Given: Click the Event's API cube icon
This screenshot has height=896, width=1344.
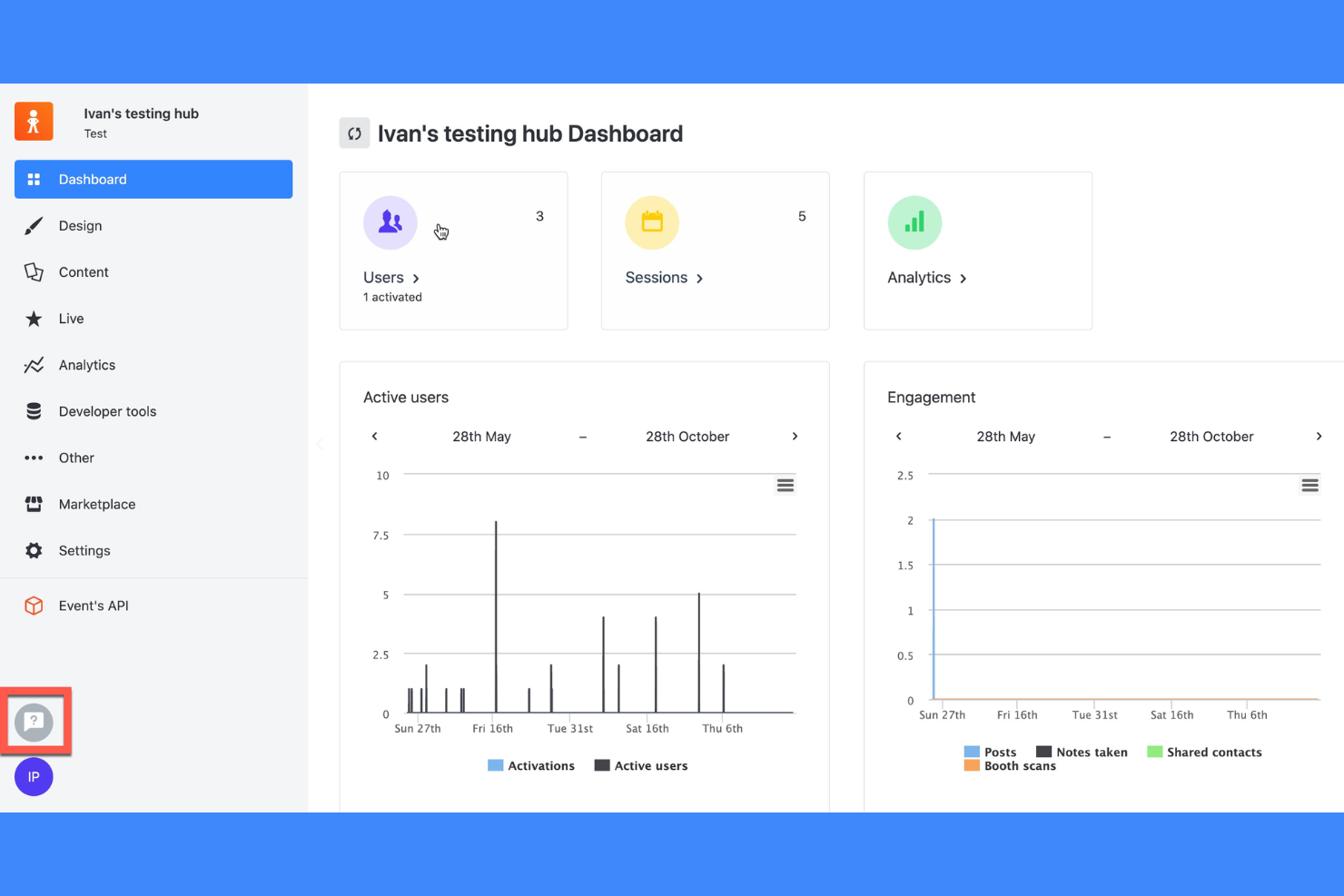Looking at the screenshot, I should 34,606.
